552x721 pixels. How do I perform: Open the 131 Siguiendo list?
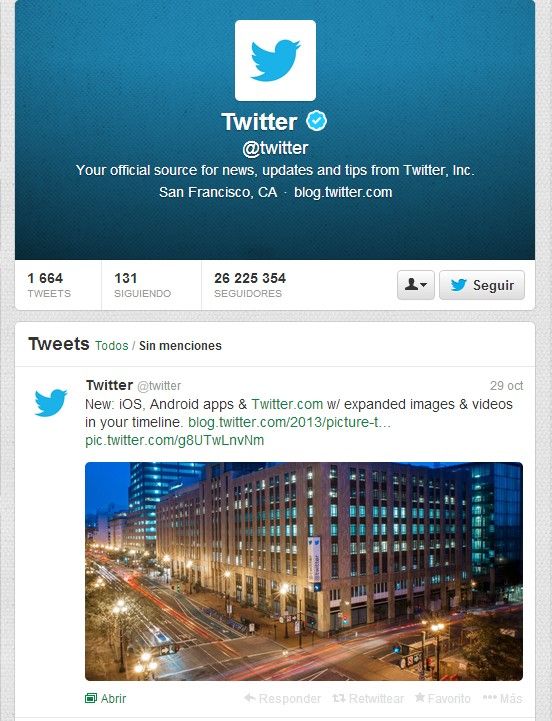coord(142,285)
